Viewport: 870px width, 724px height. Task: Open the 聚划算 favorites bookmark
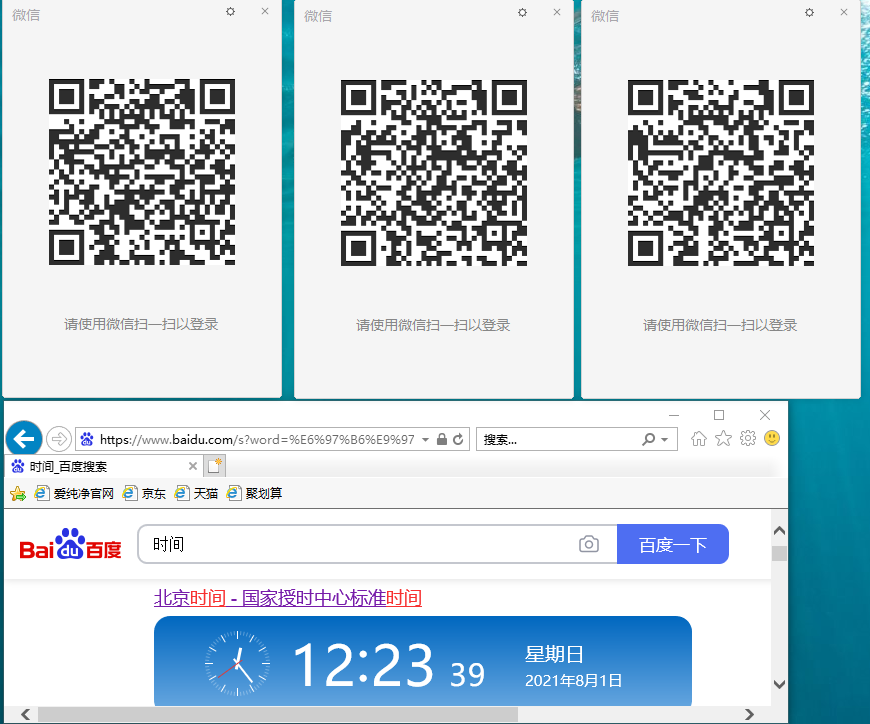tap(255, 493)
